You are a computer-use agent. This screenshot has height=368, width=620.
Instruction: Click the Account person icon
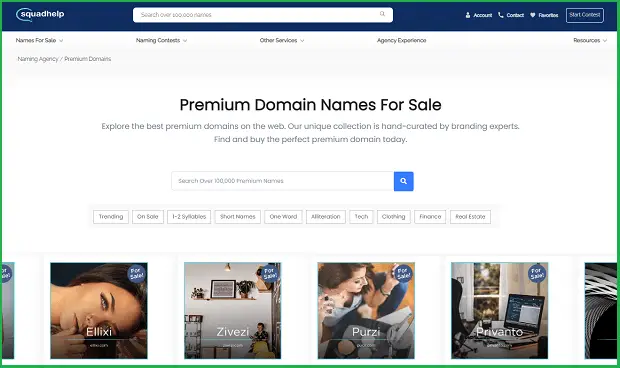(x=468, y=15)
